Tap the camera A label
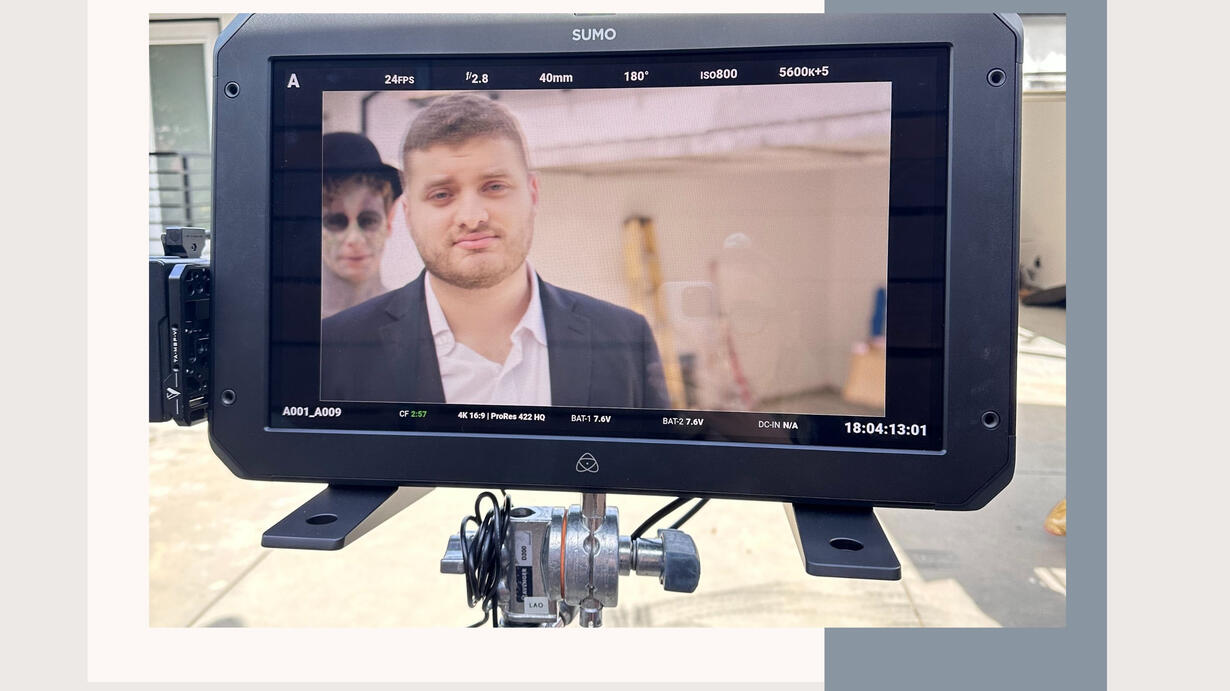This screenshot has width=1230, height=691. coord(293,81)
